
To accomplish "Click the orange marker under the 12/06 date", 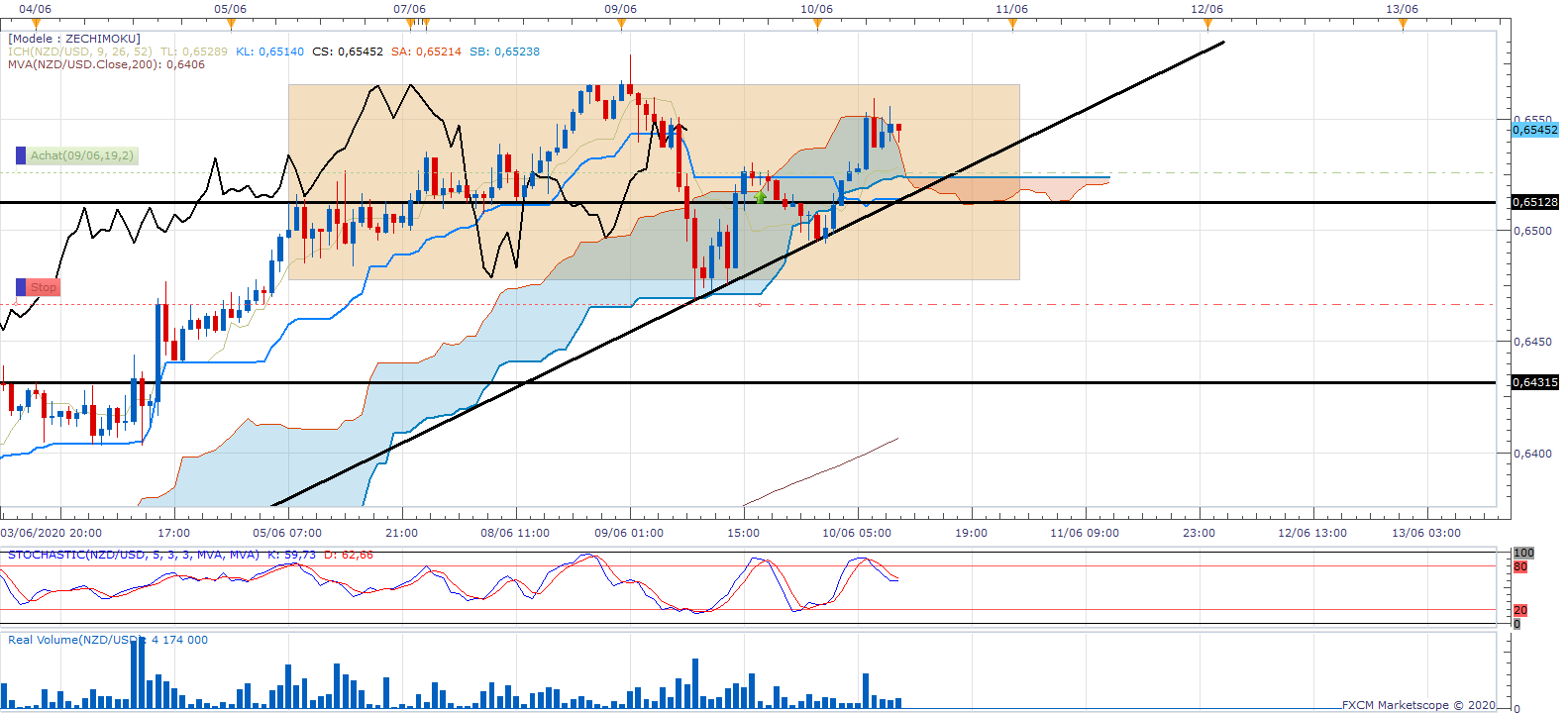I will [1207, 24].
